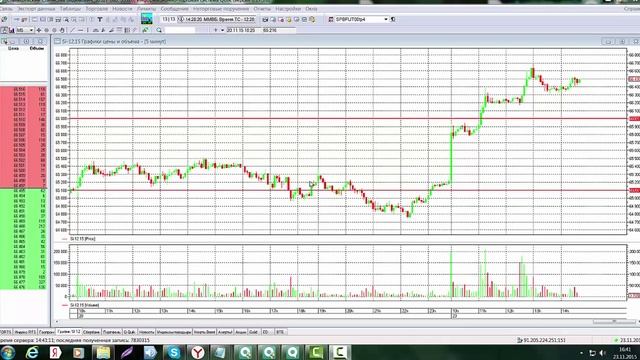This screenshot has height=360, width=640.
Task: Open the Windows Start menu
Action: pyautogui.click(x=7, y=352)
